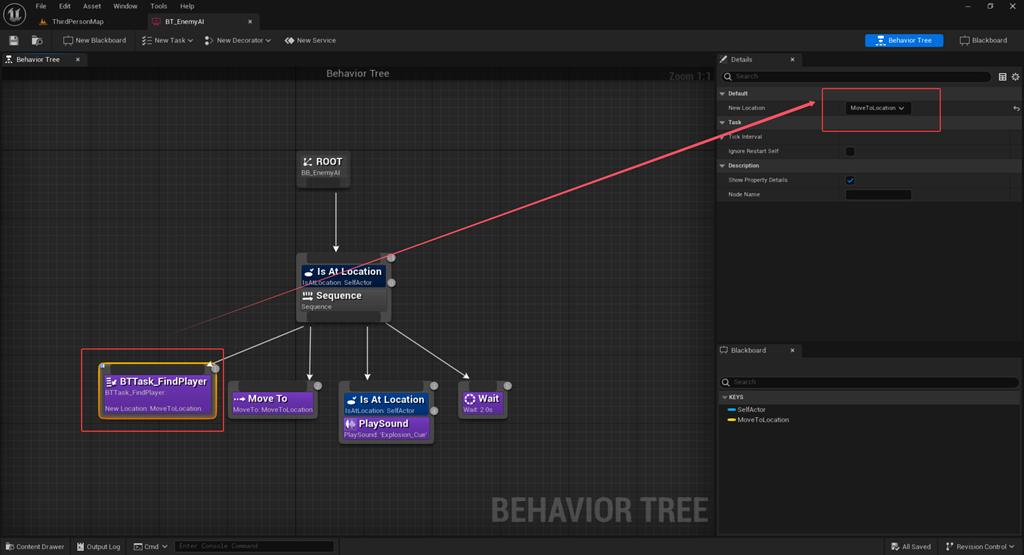Viewport: 1024px width, 555px height.
Task: Open the Asset menu
Action: (92, 6)
